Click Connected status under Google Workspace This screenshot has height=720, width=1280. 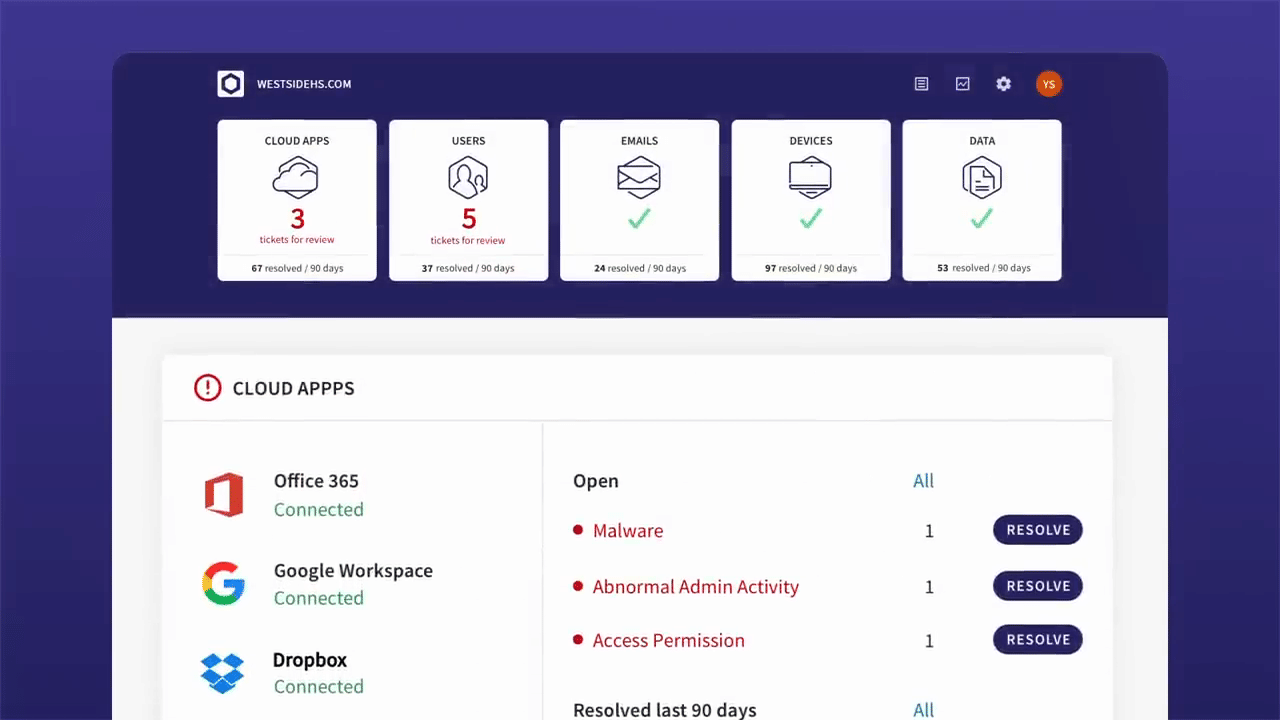(319, 598)
